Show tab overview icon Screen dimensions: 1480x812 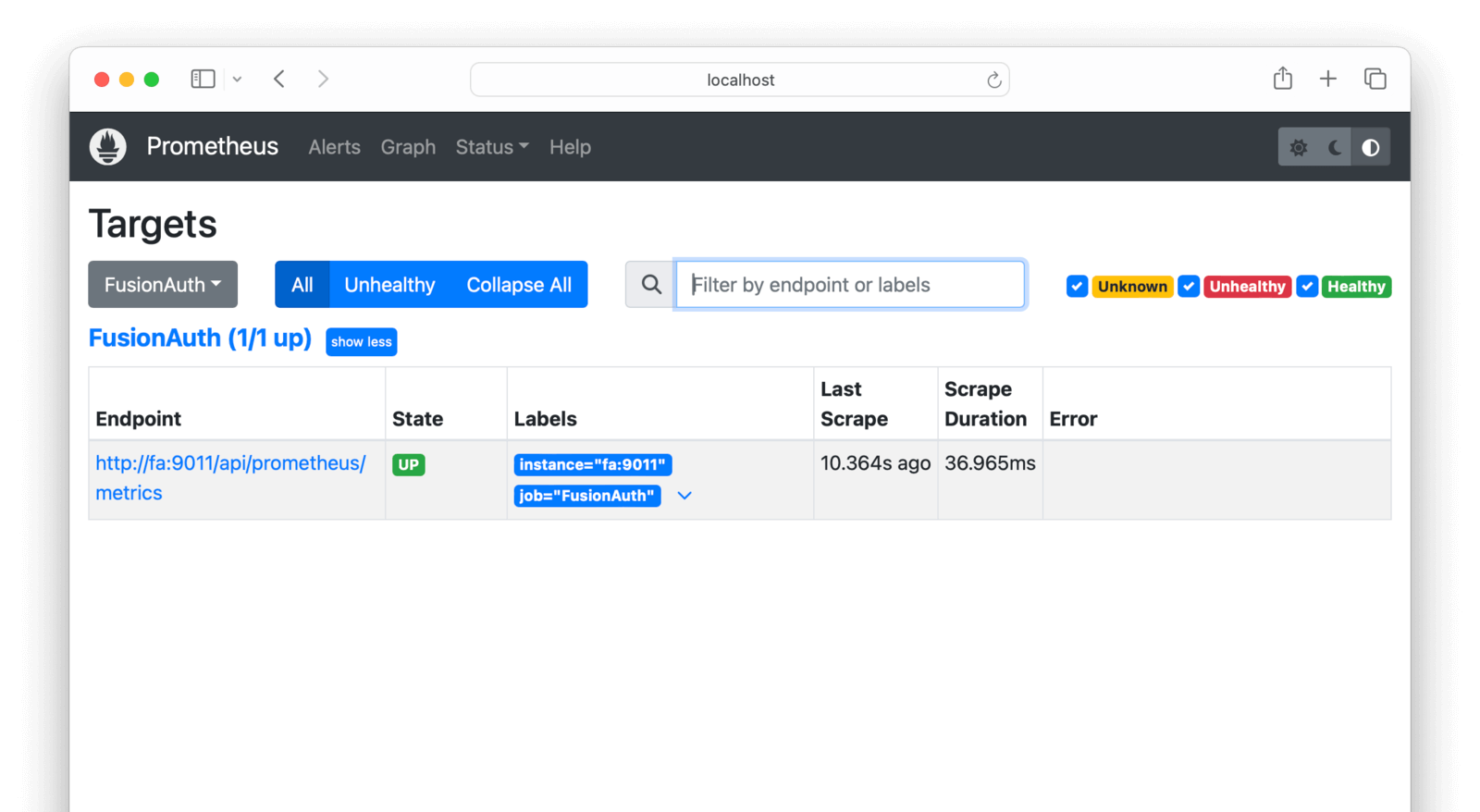tap(1375, 80)
